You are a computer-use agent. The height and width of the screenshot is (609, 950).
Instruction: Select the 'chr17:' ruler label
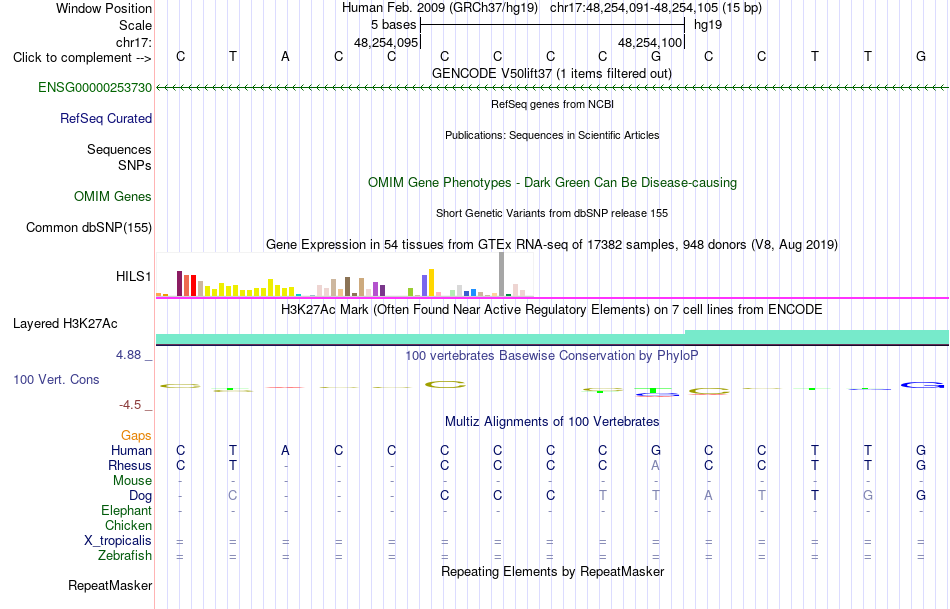tap(134, 42)
